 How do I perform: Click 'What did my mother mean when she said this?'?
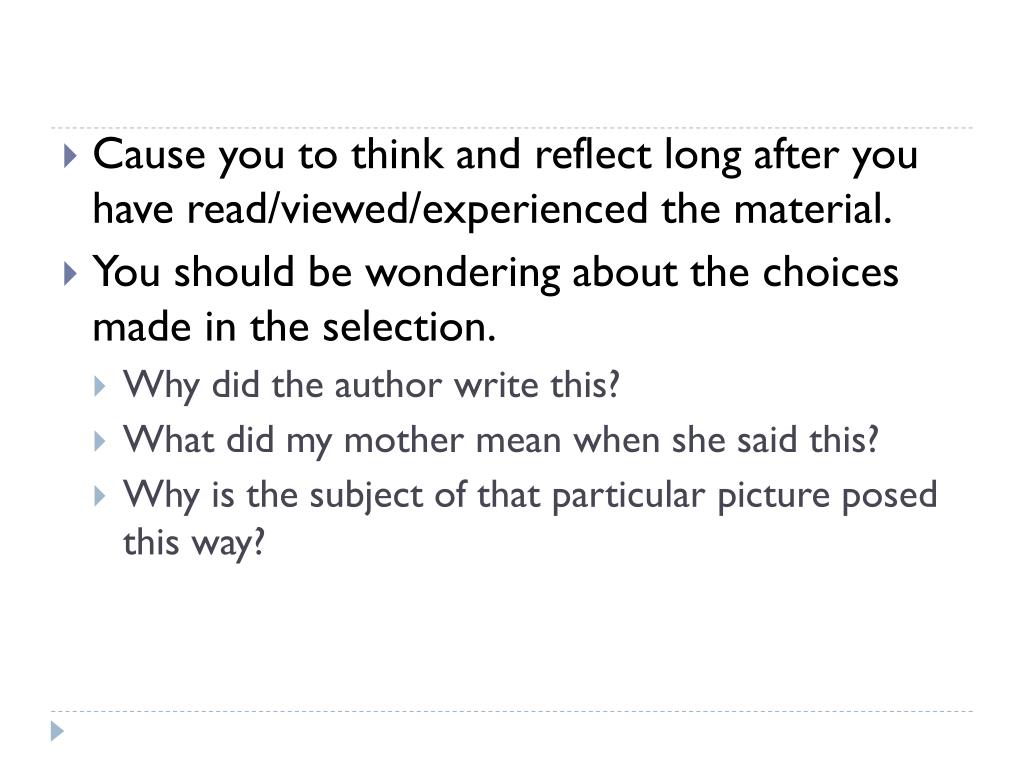click(501, 440)
